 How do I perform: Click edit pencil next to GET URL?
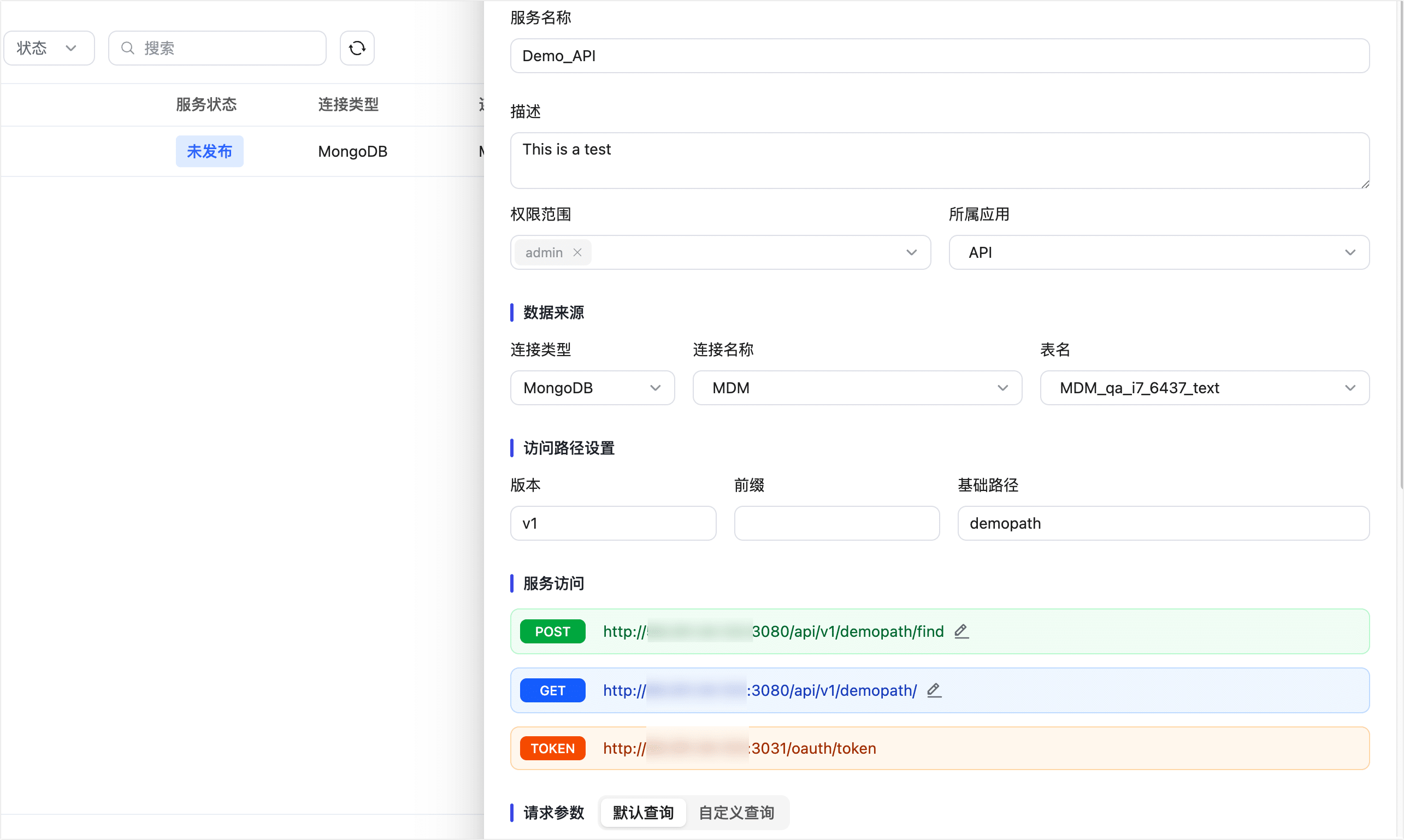click(x=934, y=690)
